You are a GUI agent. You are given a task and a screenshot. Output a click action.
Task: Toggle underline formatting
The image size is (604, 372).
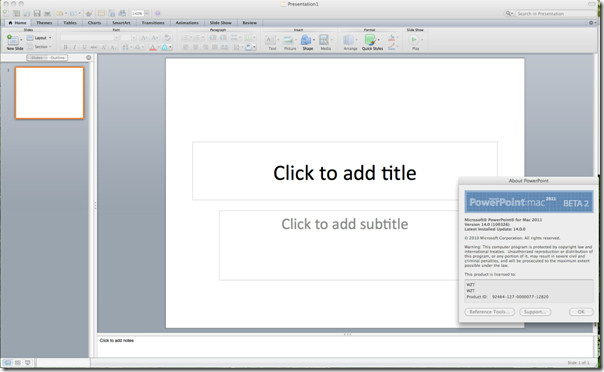coord(84,47)
